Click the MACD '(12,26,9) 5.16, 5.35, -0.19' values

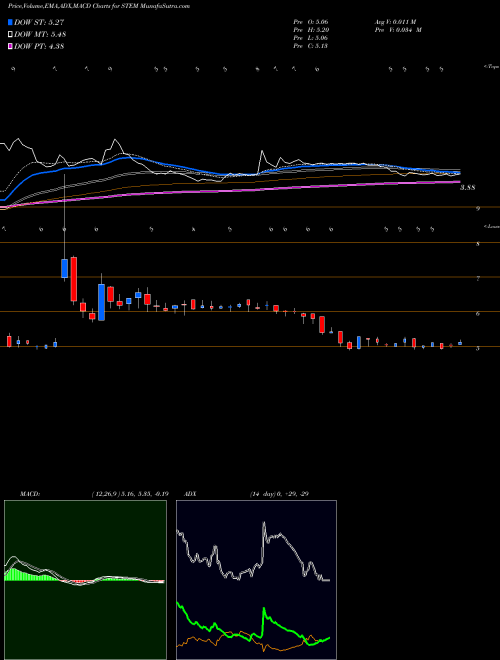pyautogui.click(x=130, y=494)
